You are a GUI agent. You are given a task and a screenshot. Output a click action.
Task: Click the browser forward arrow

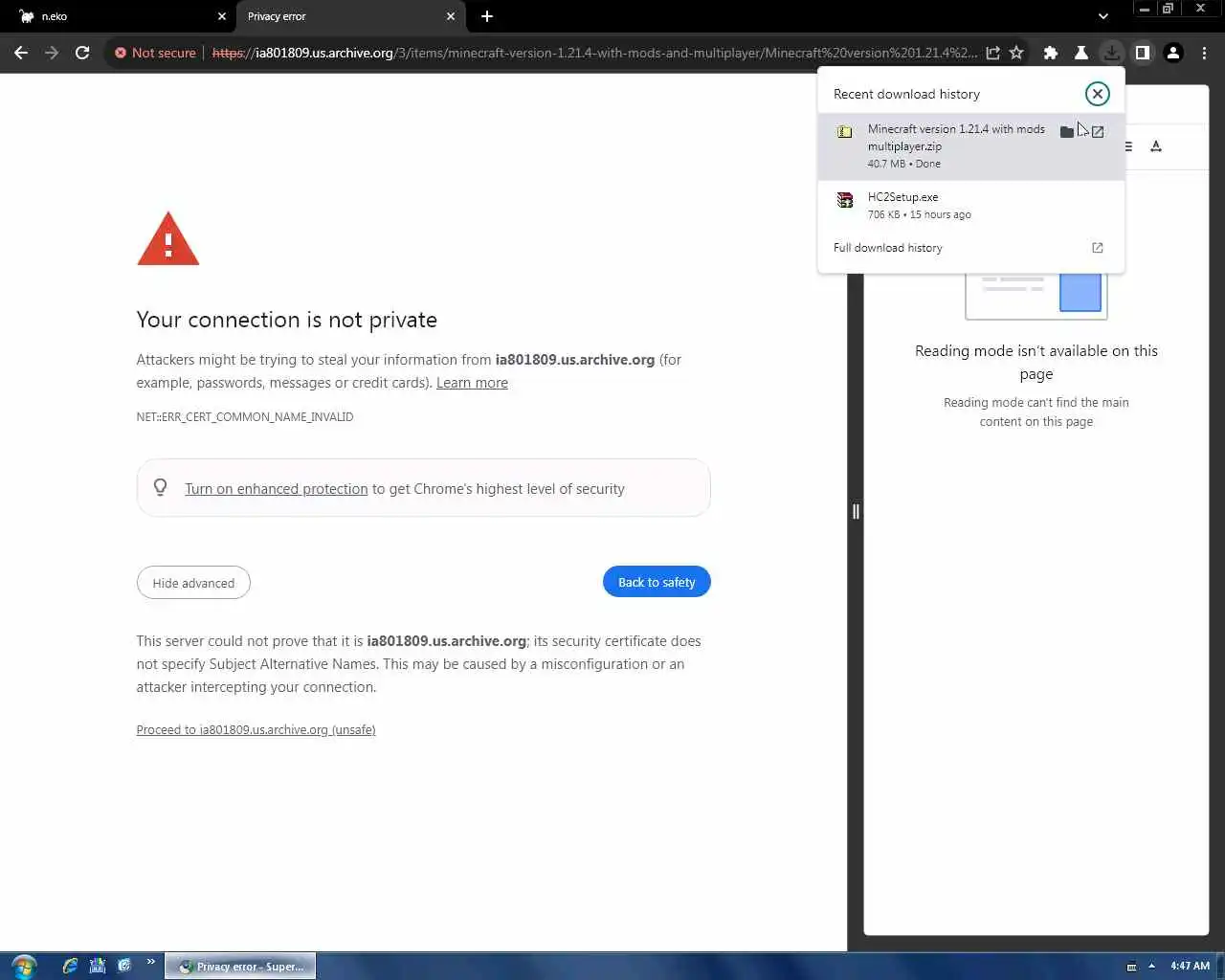(x=52, y=53)
